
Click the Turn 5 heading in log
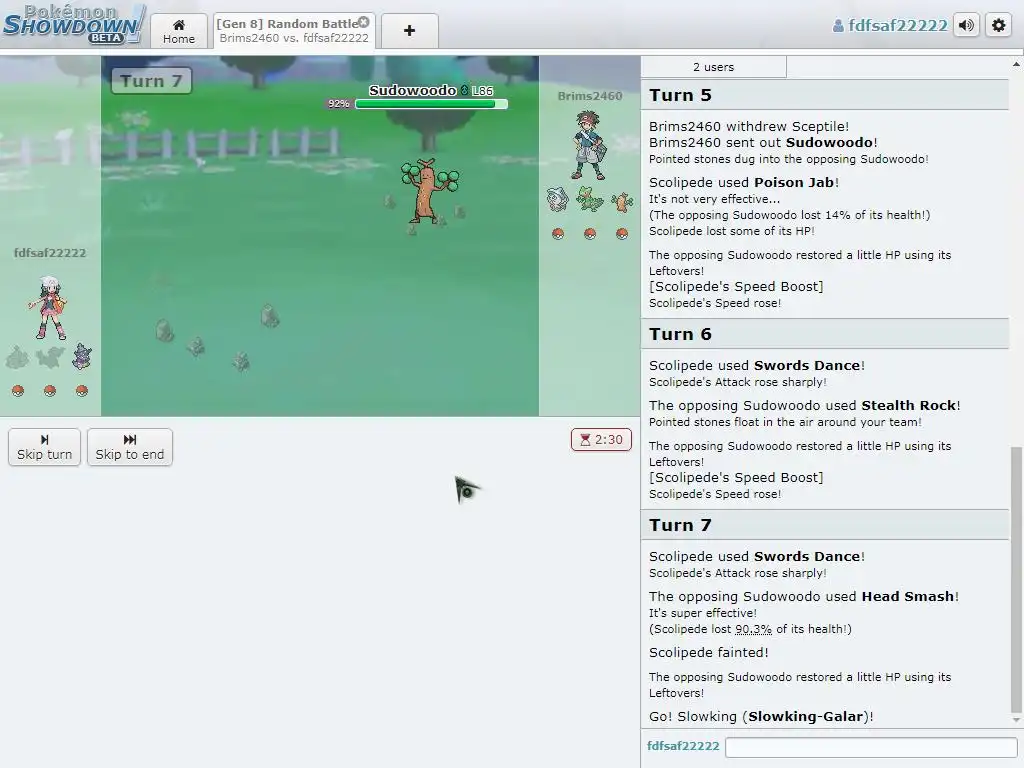click(x=680, y=95)
